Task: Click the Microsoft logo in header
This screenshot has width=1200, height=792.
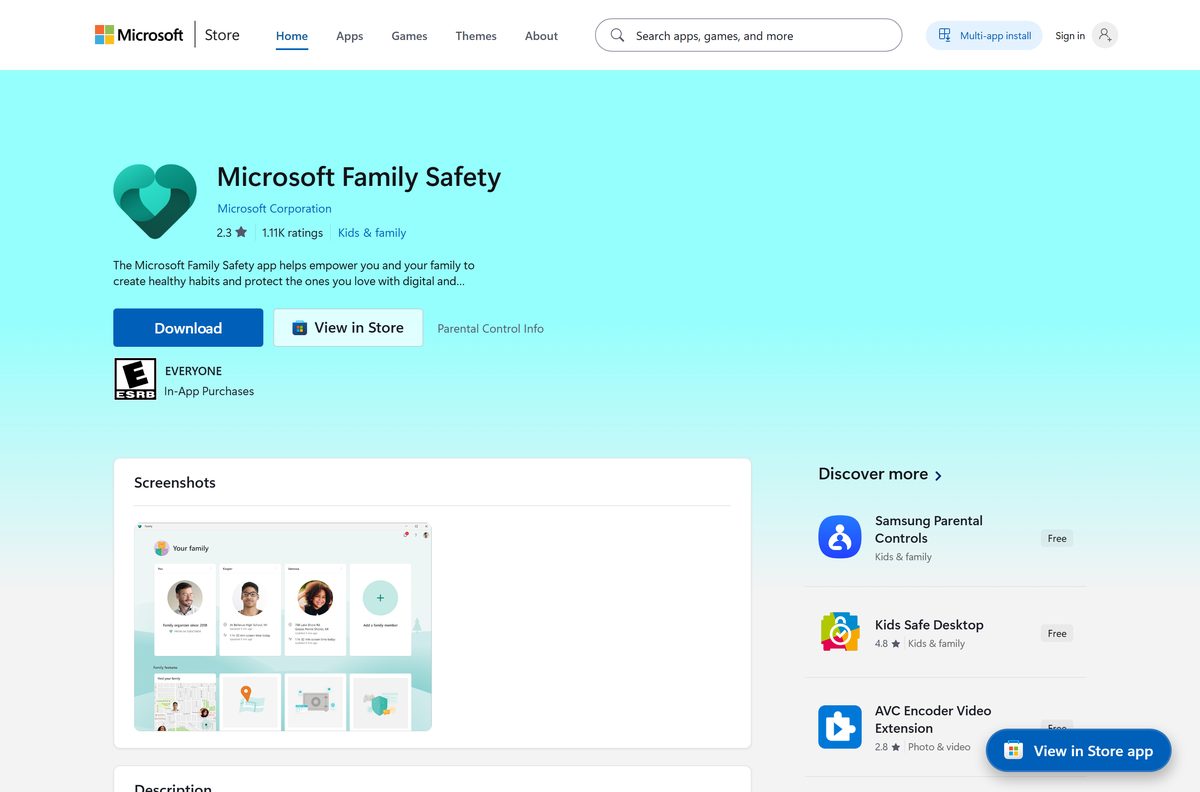Action: coord(139,35)
